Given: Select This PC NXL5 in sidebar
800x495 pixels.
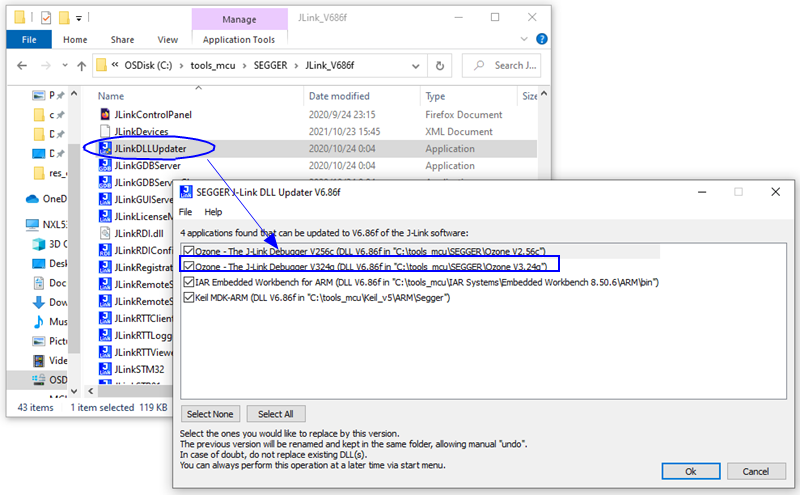Looking at the screenshot, I should point(47,224).
